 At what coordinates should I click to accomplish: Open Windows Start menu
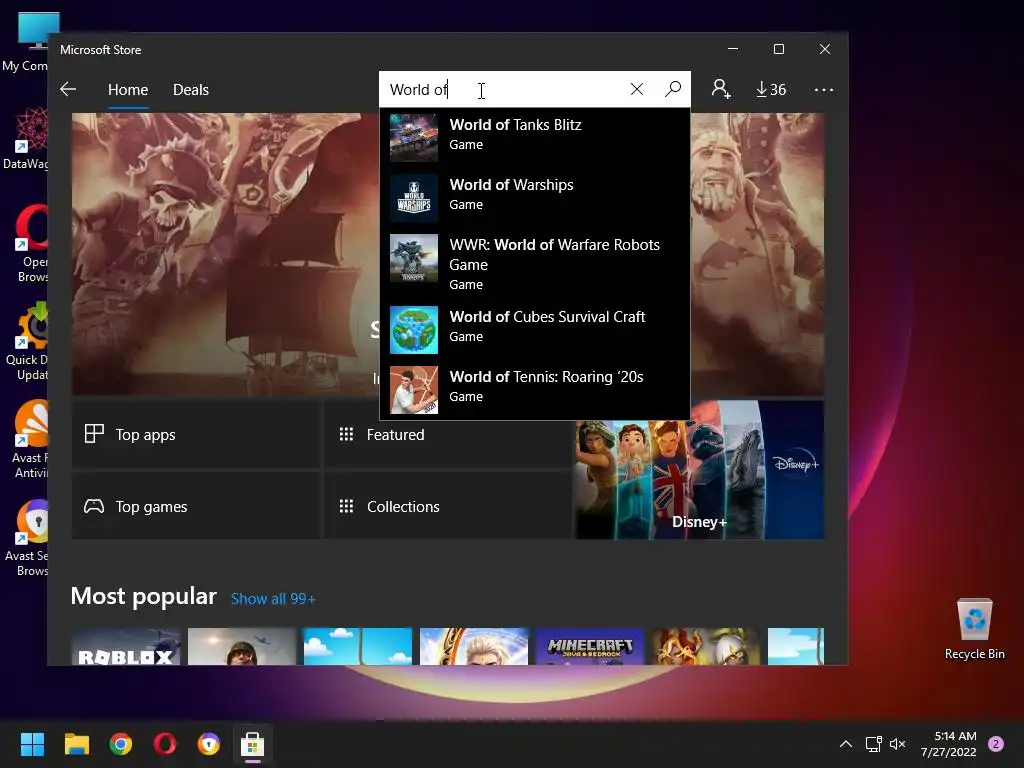pos(32,744)
